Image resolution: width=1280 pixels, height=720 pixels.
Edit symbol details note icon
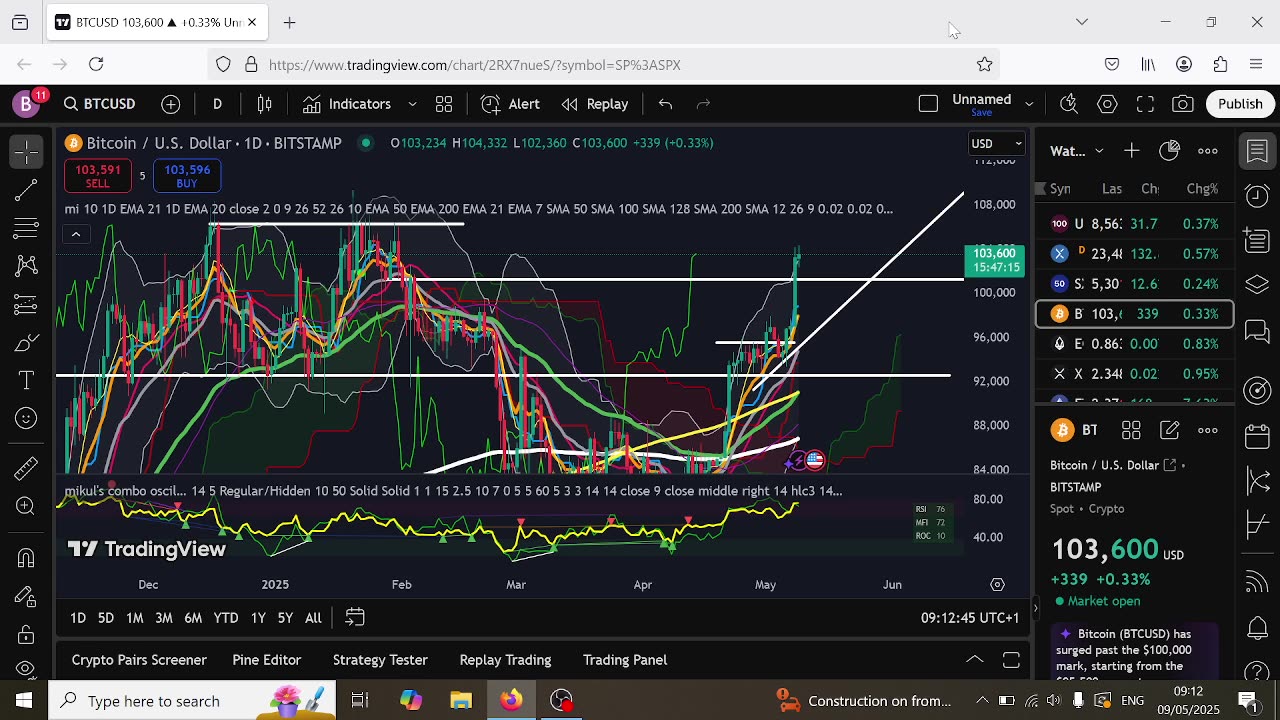pyautogui.click(x=1169, y=430)
